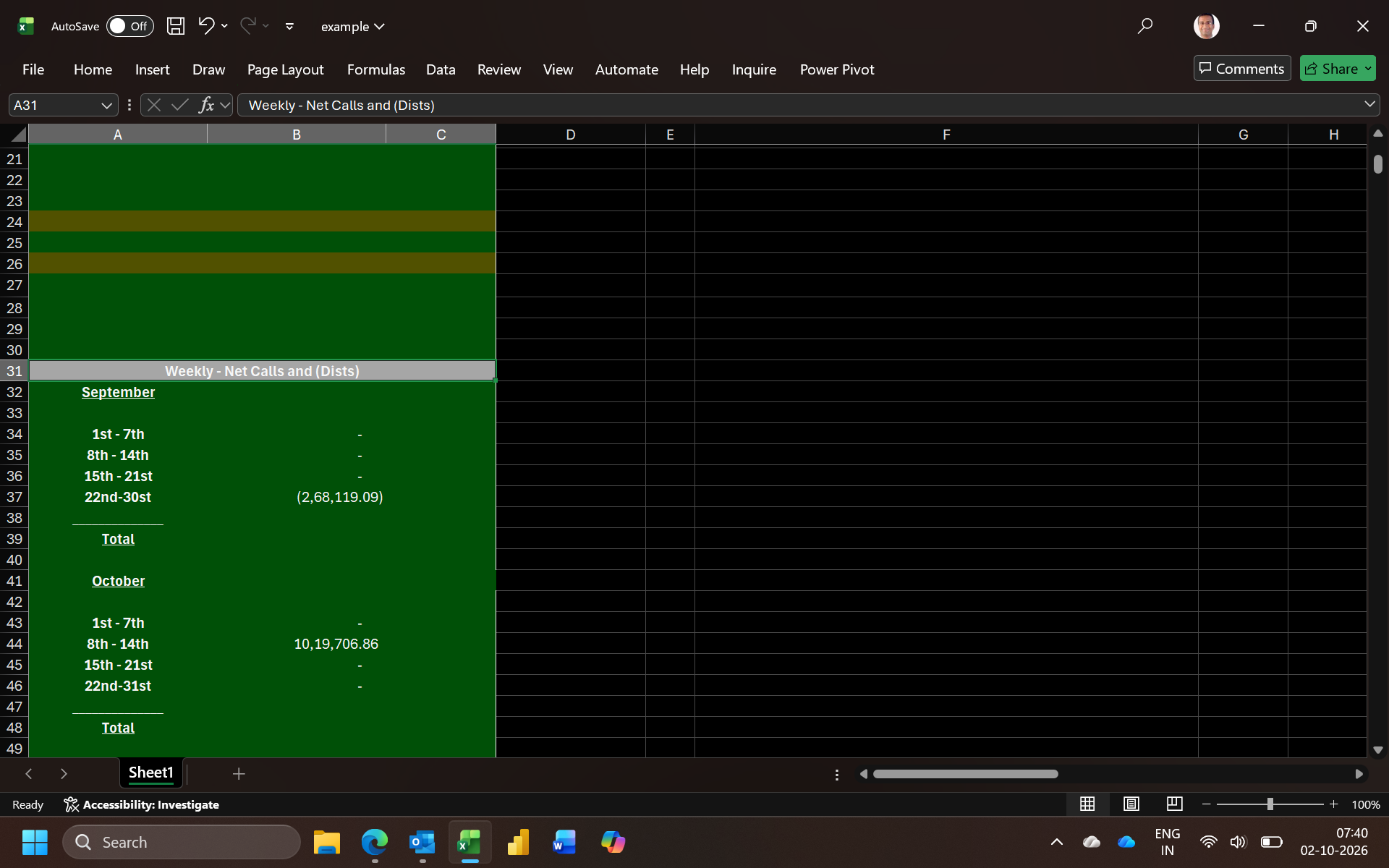Click the Enter checkmark in formula bar

pos(179,105)
